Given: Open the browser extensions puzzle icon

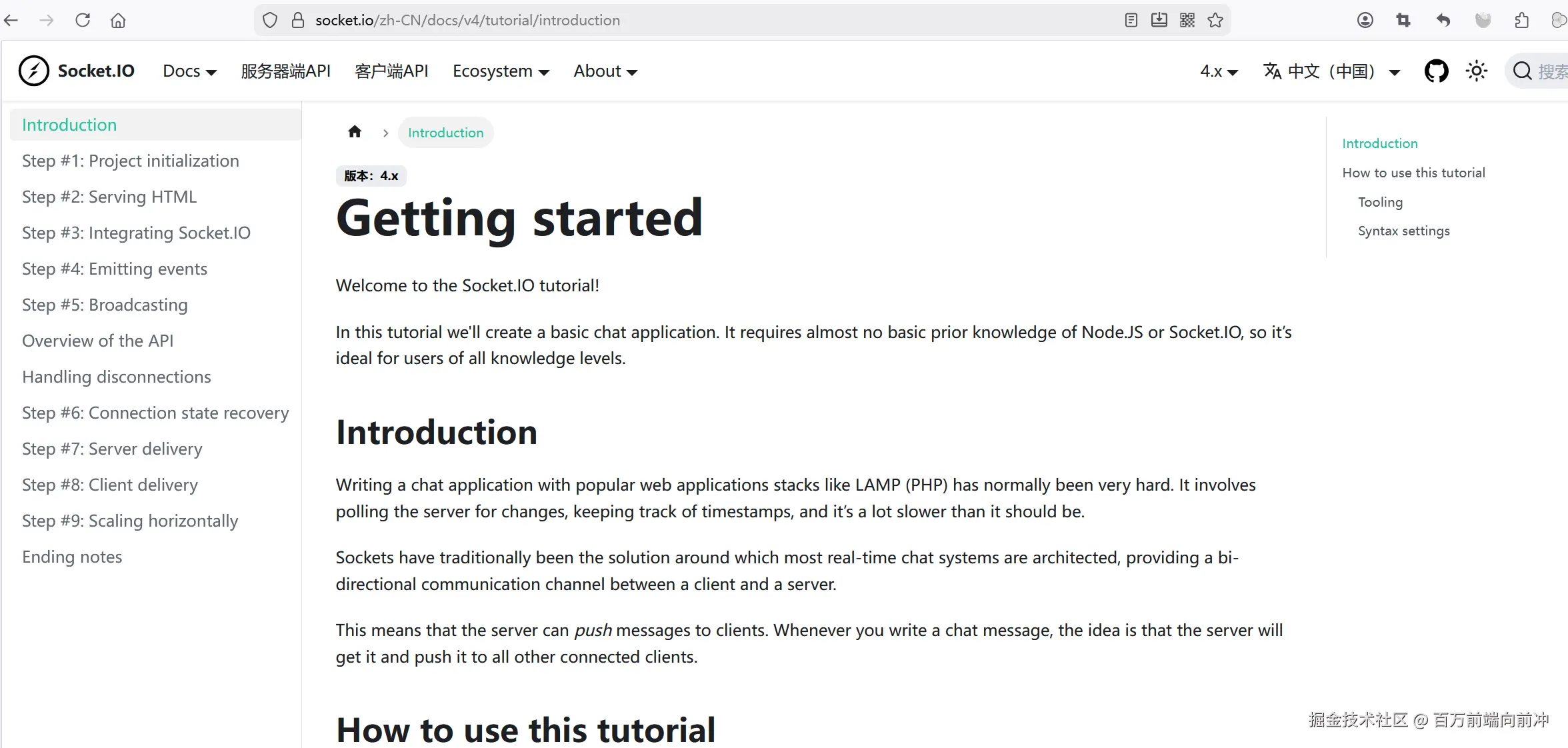Looking at the screenshot, I should [1521, 20].
